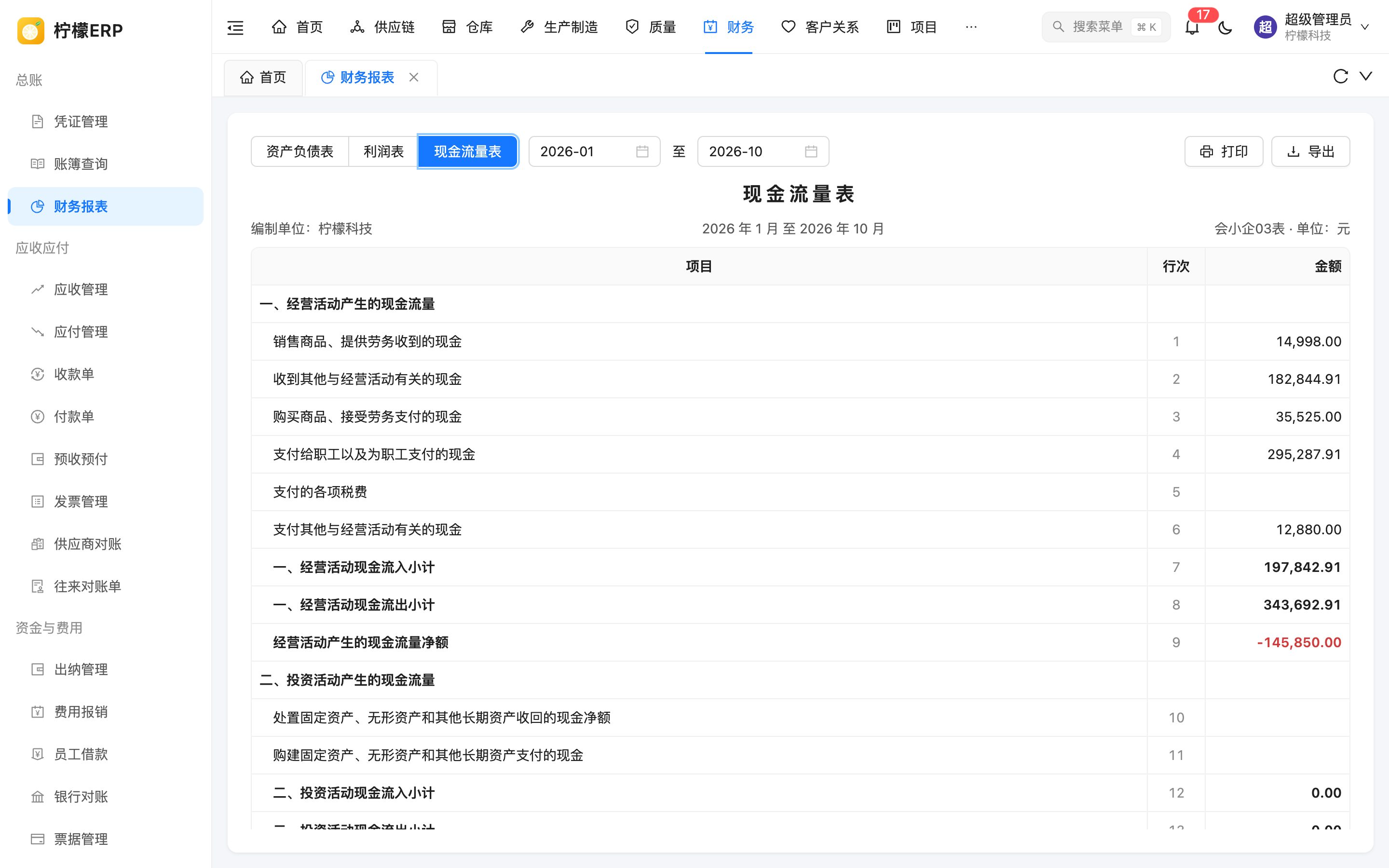Open 员工借款 in the sidebar
Screen dimensions: 1389x868
click(x=106, y=754)
